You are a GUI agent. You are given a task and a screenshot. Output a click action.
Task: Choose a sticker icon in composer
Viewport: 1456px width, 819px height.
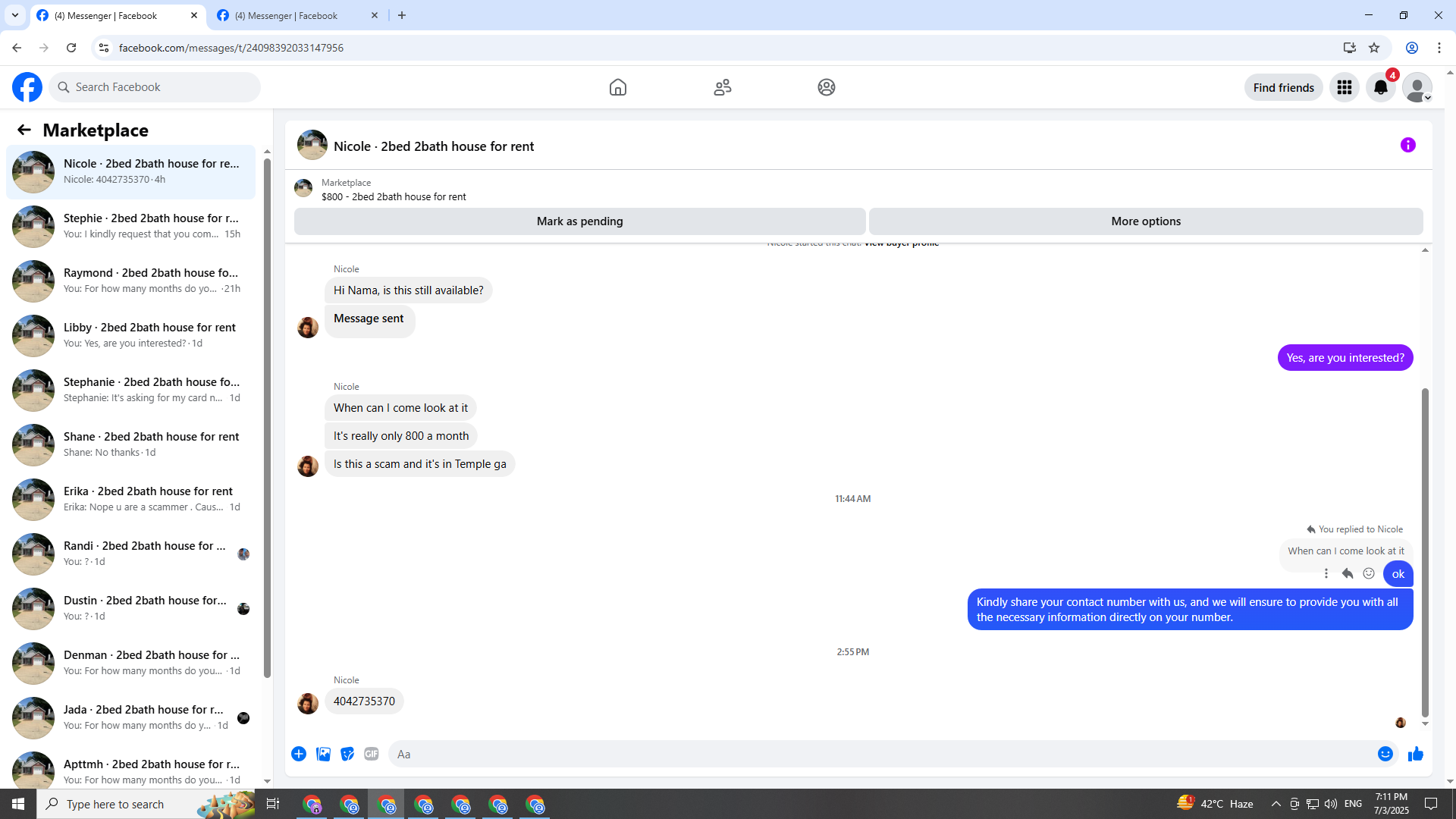[x=347, y=754]
